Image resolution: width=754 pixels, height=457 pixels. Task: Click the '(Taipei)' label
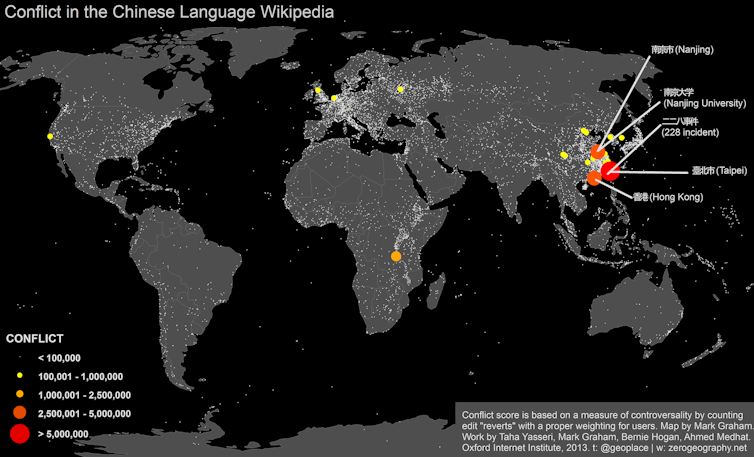[731, 171]
